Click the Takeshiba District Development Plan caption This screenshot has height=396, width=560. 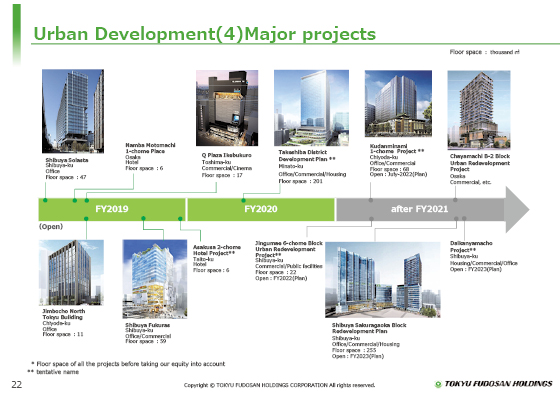point(307,156)
